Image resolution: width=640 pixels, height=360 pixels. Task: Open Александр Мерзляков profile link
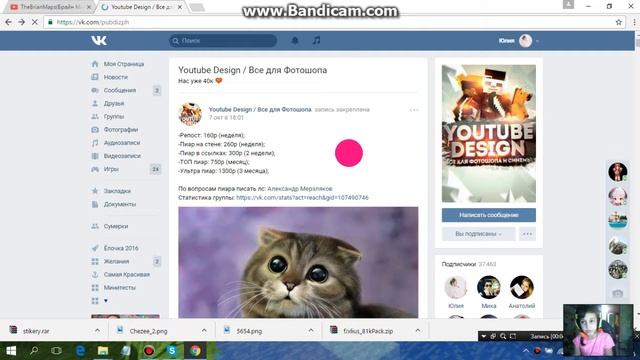300,189
